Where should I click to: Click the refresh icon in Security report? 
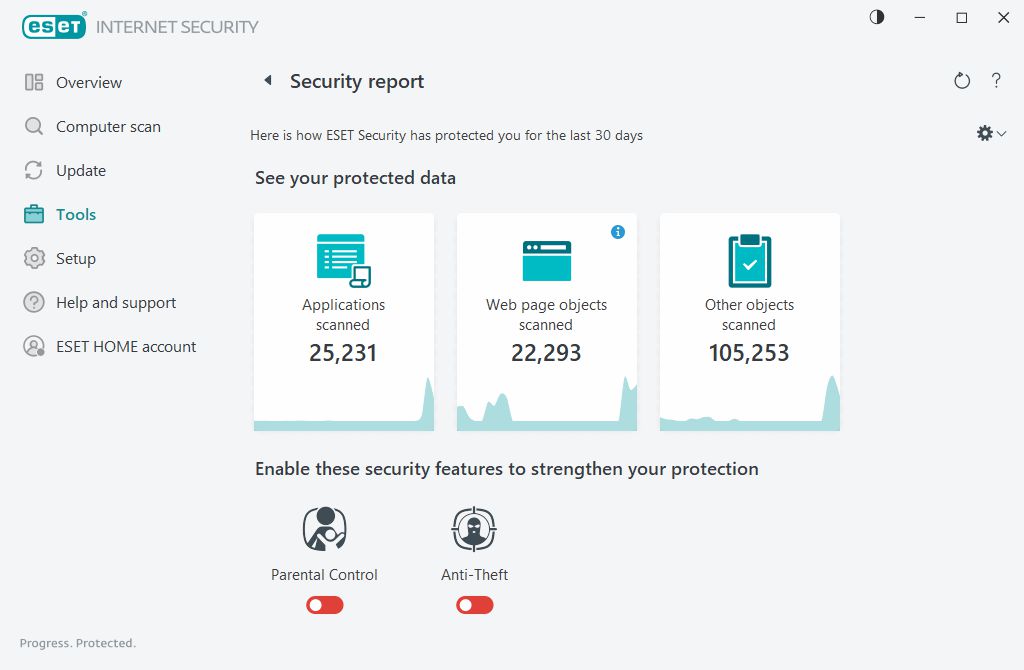[962, 81]
